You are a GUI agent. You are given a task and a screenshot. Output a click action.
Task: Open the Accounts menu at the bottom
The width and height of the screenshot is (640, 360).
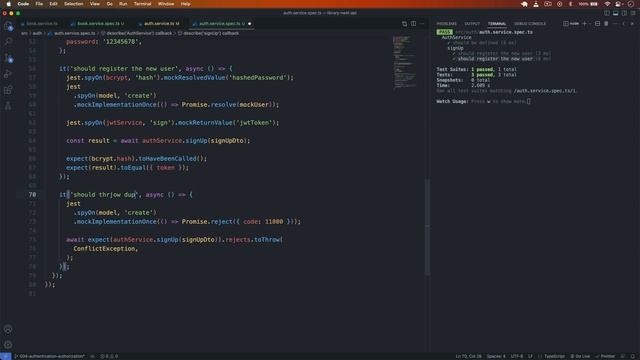(x=8, y=329)
